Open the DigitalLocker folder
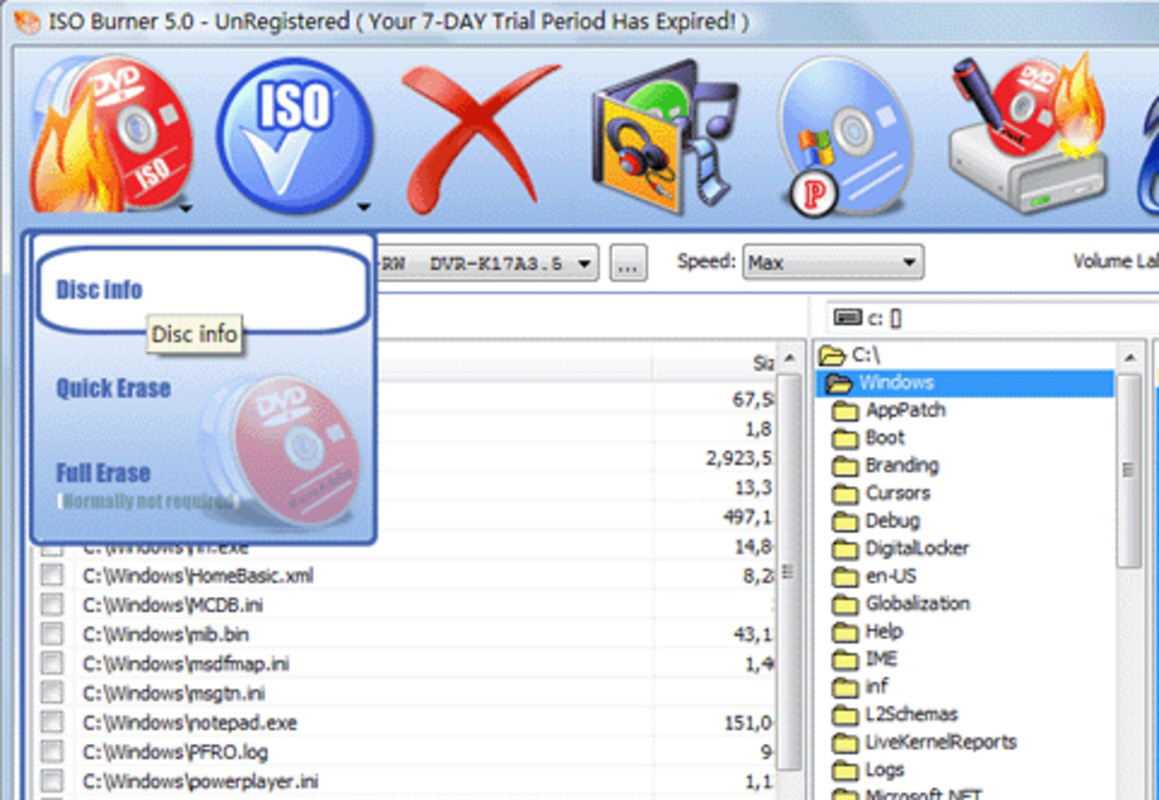Viewport: 1159px width, 800px height. pyautogui.click(x=900, y=549)
